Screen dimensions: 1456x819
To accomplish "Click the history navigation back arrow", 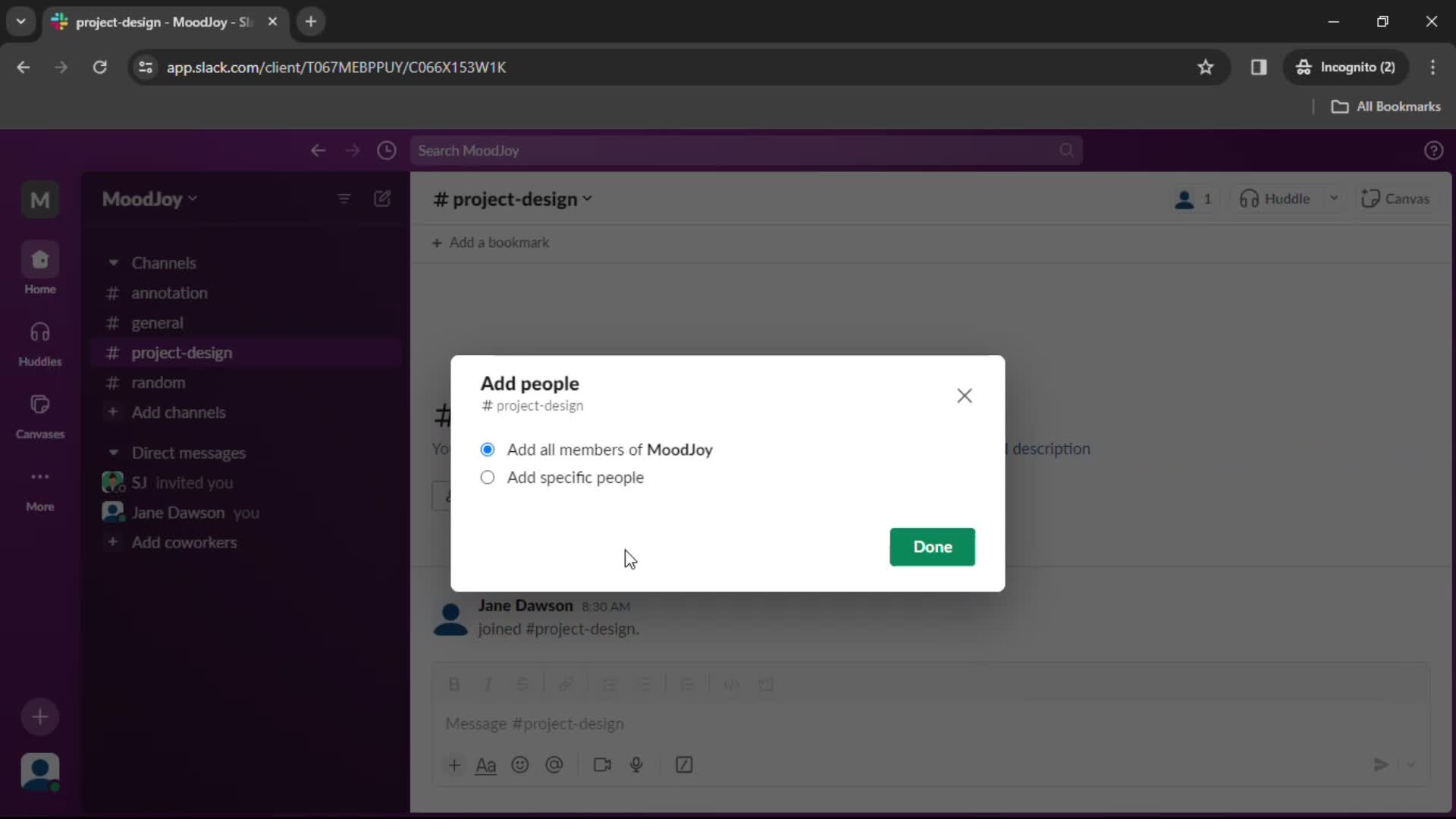I will point(318,150).
